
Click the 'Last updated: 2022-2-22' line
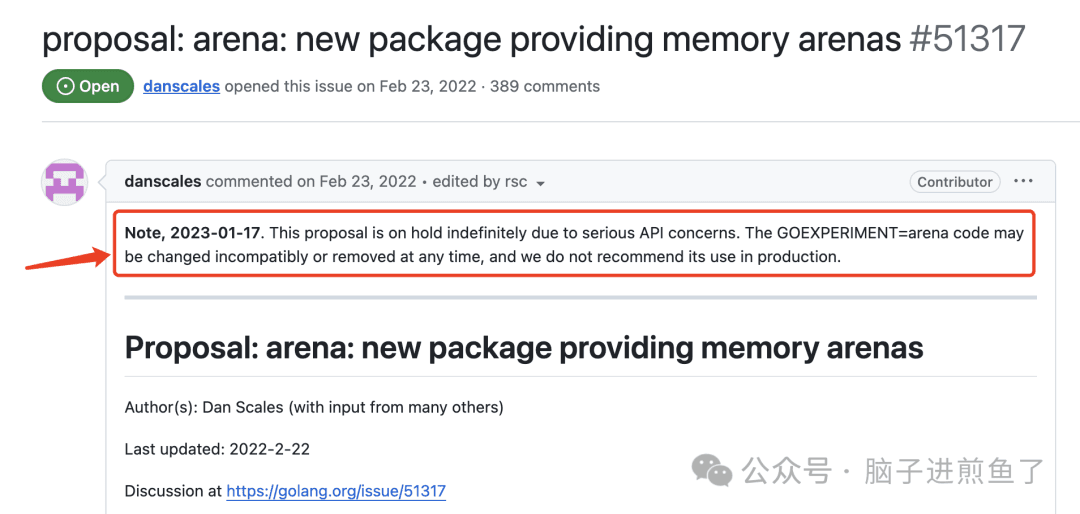tap(217, 450)
